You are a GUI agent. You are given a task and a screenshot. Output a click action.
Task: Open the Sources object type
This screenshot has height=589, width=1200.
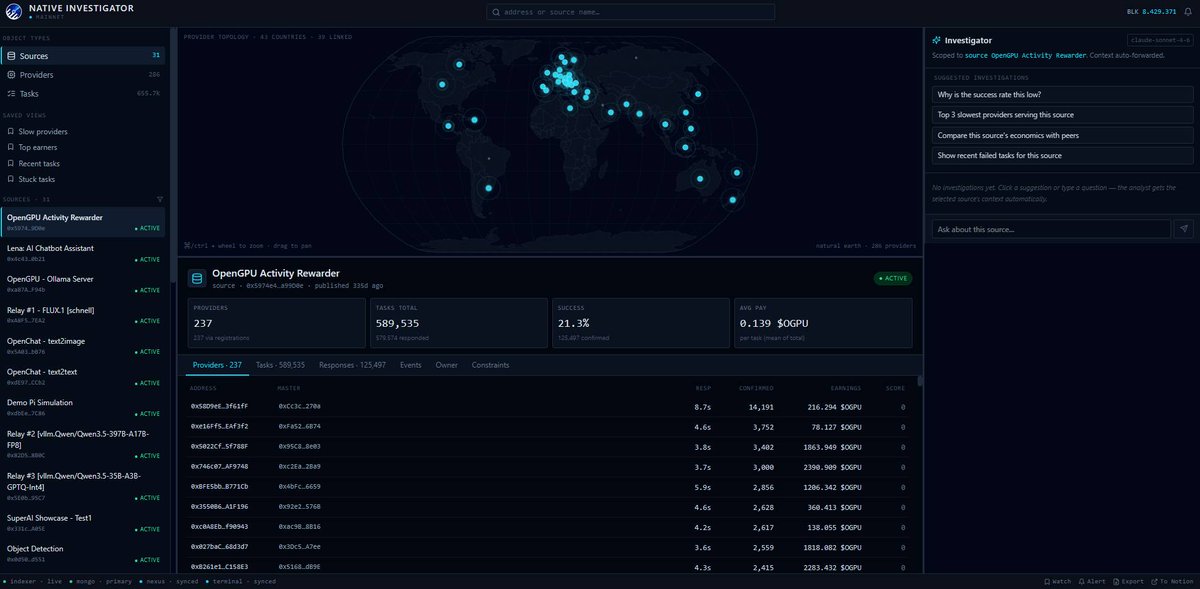tap(85, 56)
